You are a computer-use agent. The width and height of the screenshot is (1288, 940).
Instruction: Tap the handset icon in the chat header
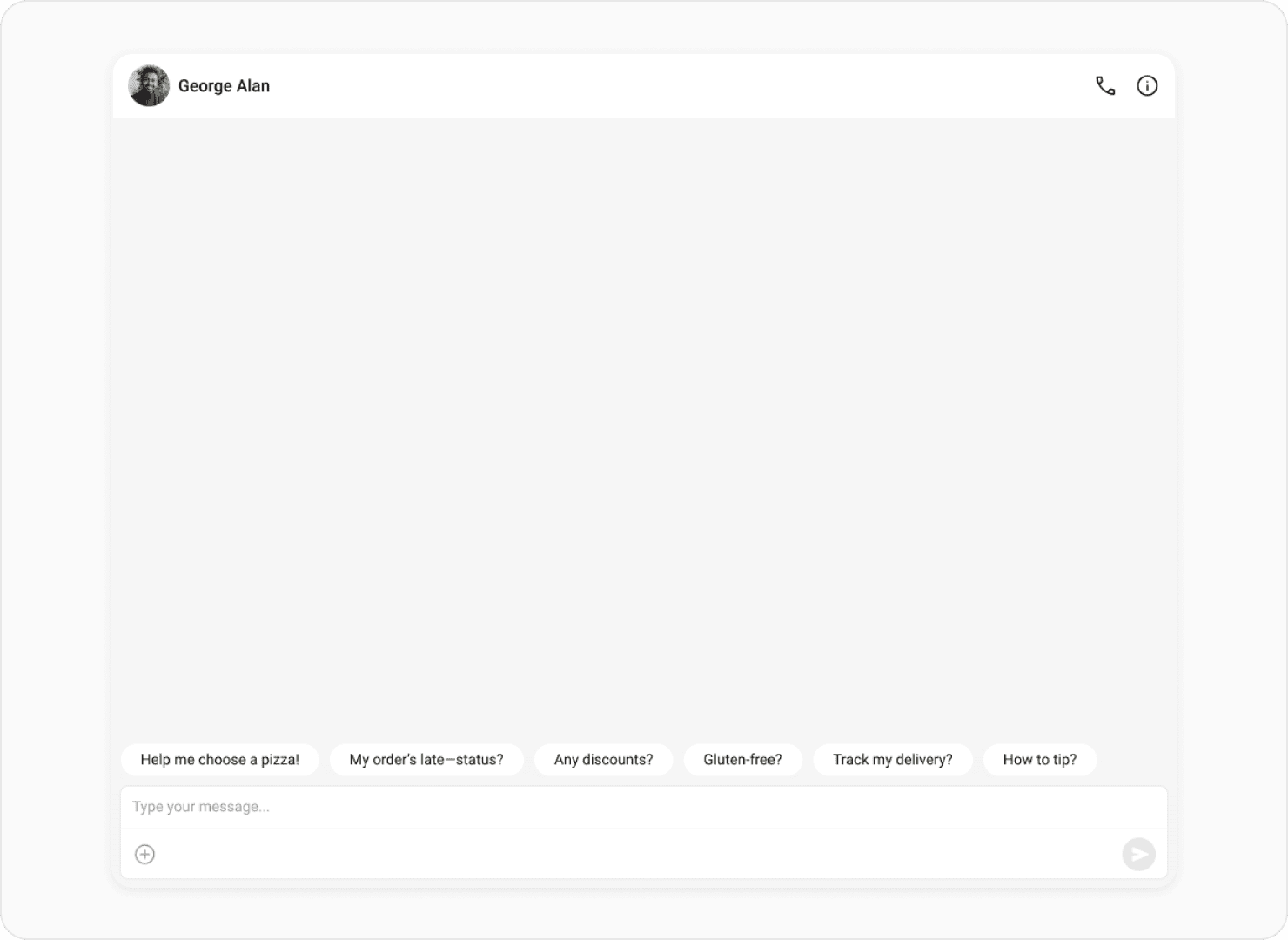point(1105,85)
